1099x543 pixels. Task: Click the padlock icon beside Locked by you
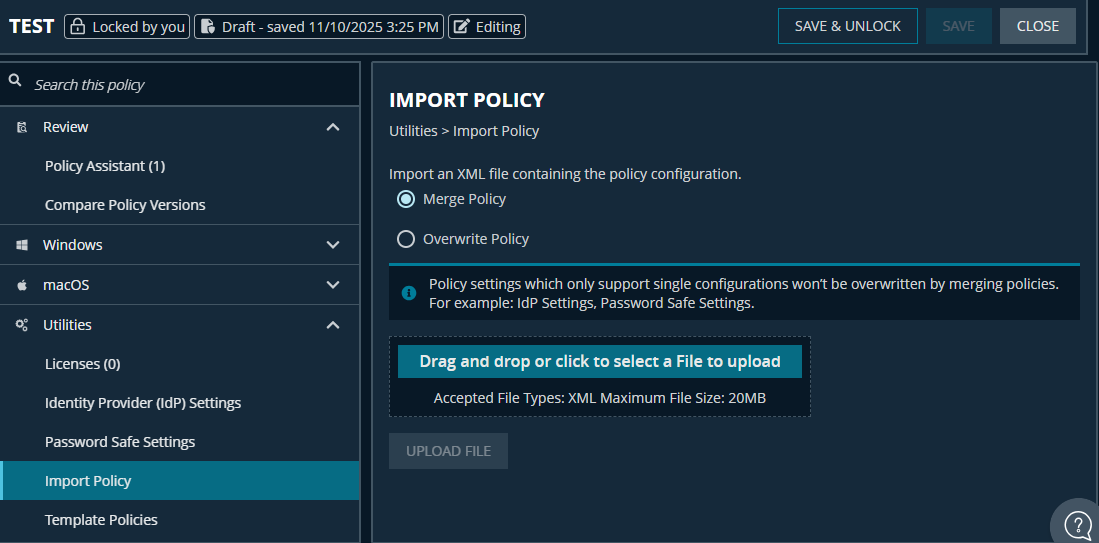click(78, 27)
